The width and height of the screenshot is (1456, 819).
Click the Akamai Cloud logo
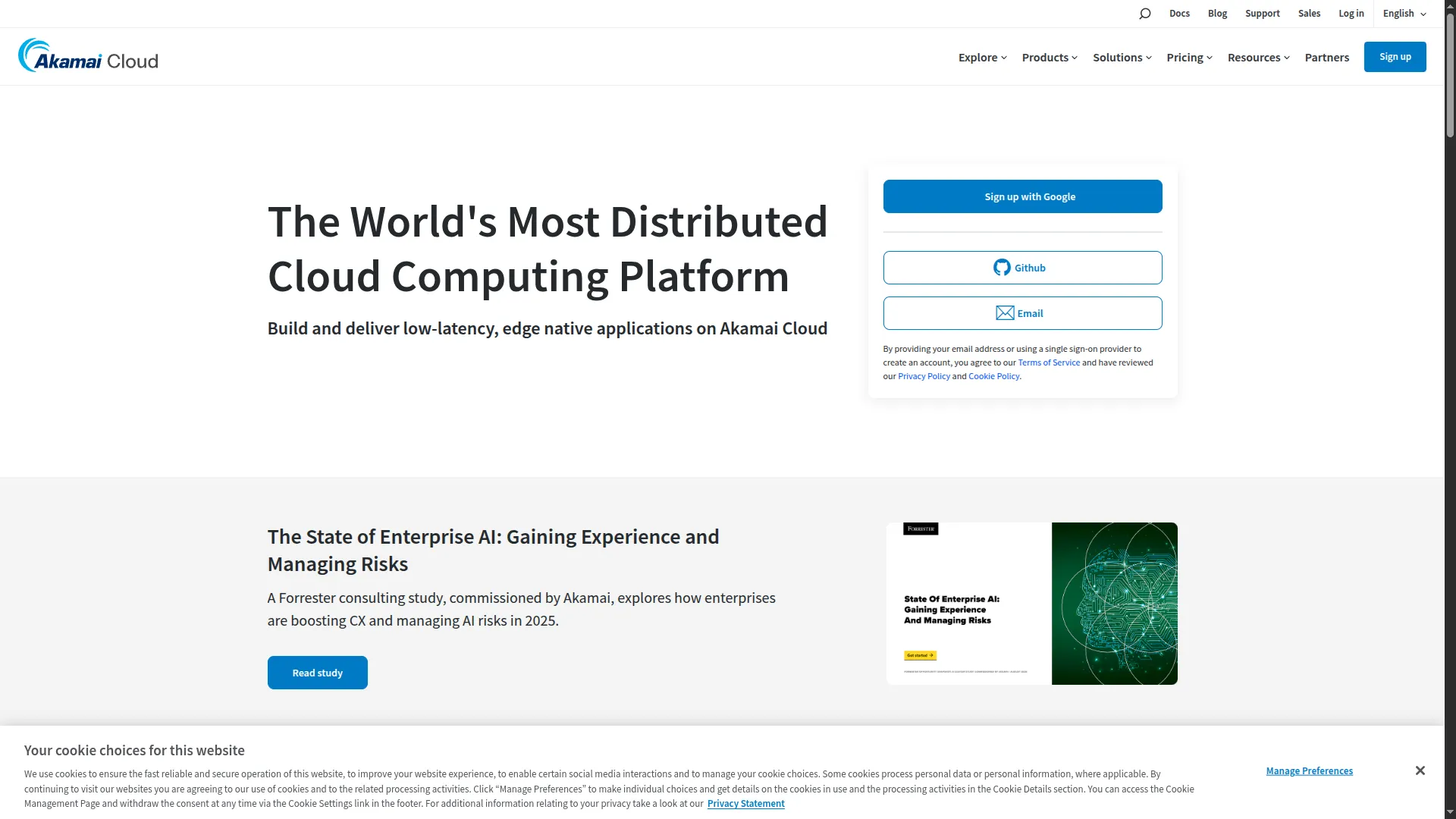click(x=88, y=56)
